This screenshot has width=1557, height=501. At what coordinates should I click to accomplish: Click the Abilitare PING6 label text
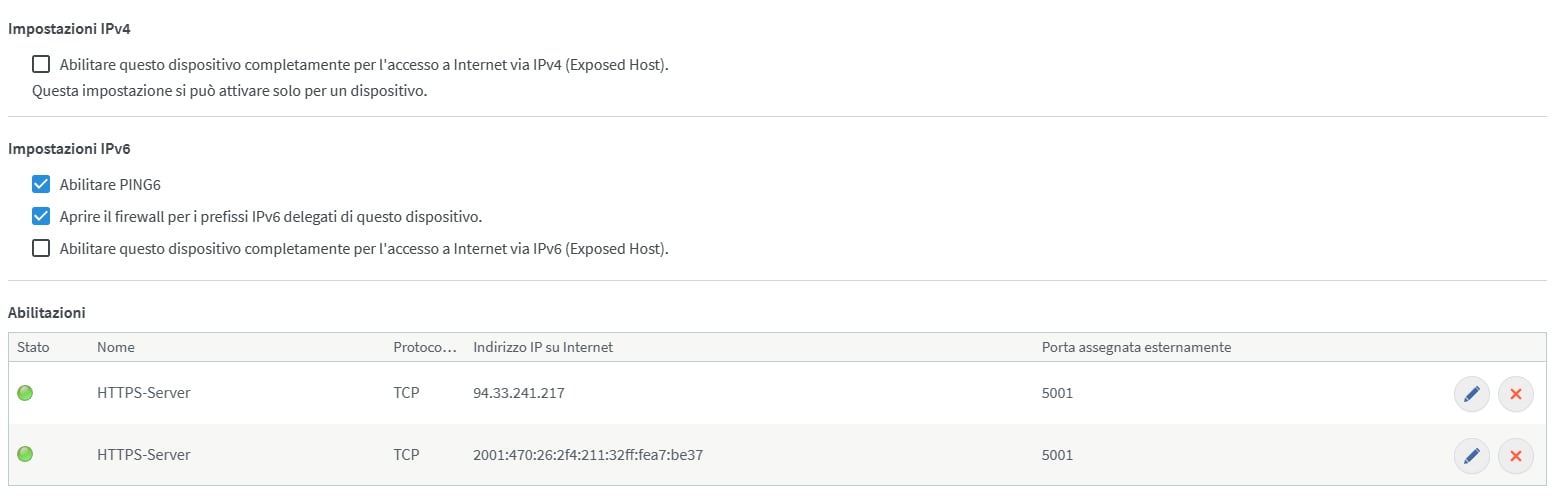click(x=110, y=185)
